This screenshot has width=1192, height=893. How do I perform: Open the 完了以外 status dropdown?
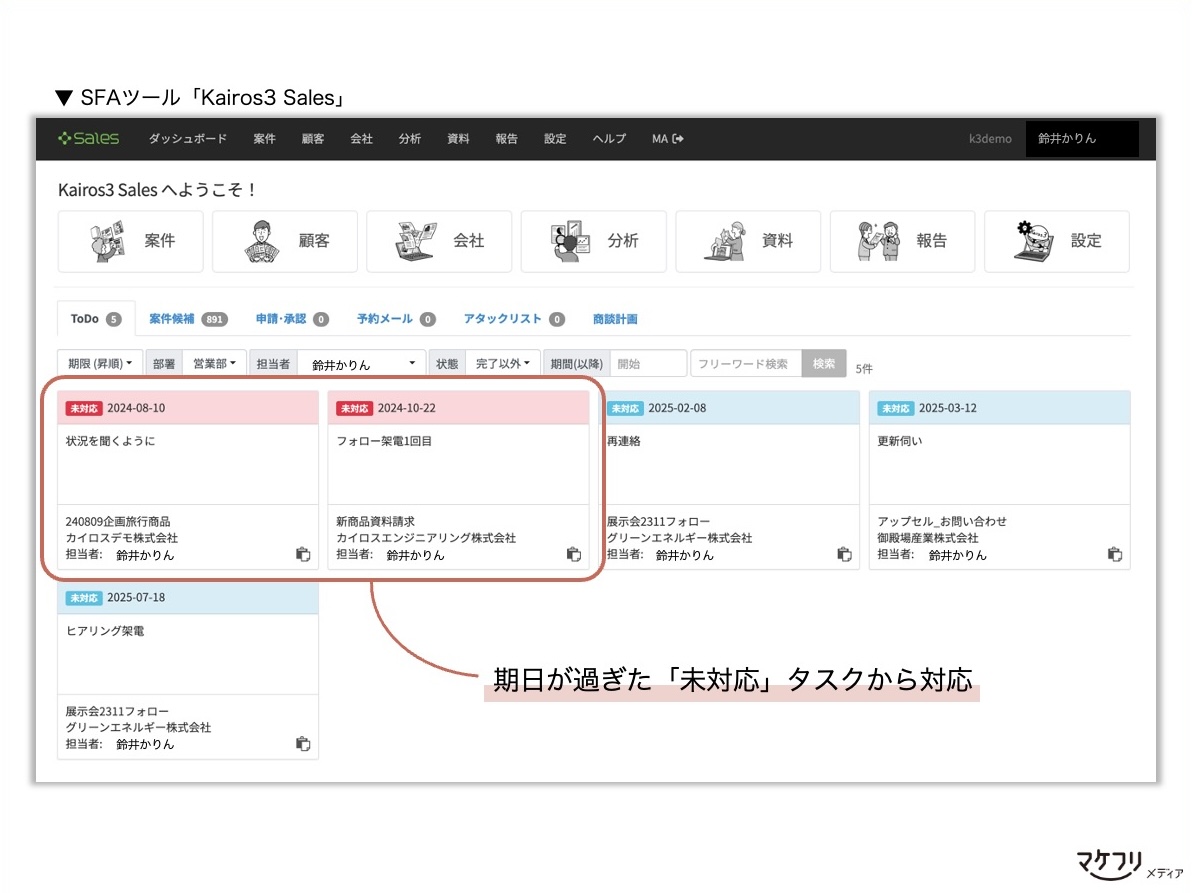pyautogui.click(x=502, y=363)
